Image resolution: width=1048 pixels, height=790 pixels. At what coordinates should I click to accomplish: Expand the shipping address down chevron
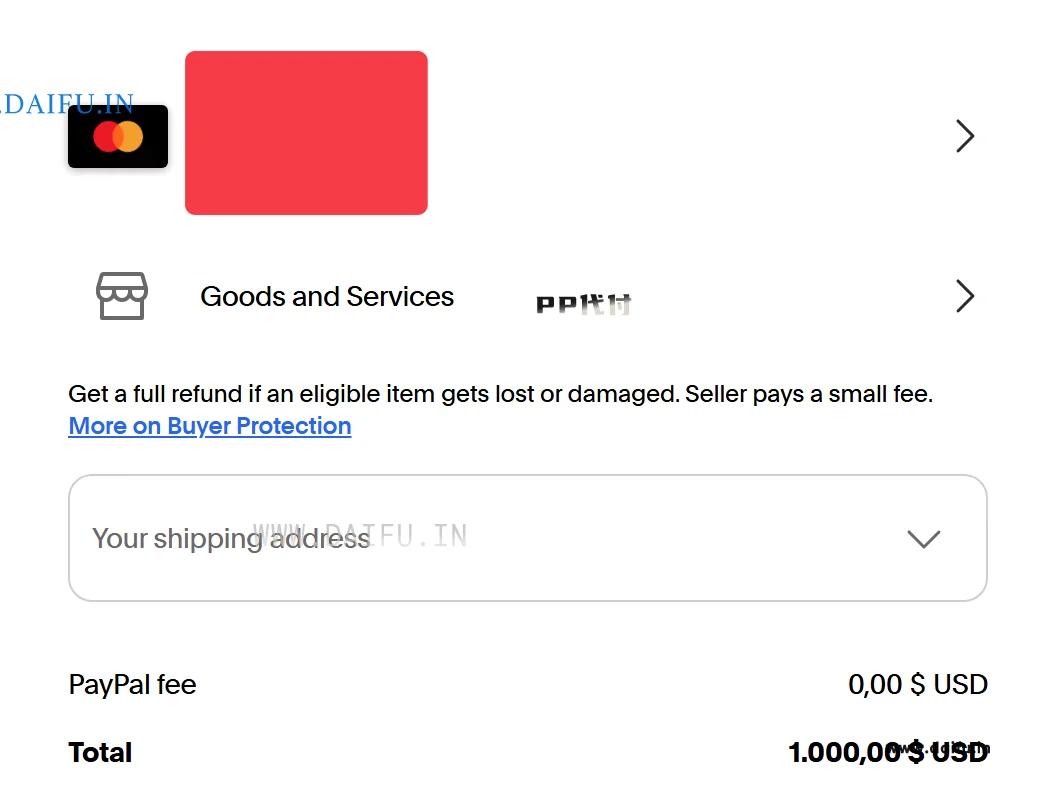pyautogui.click(x=924, y=539)
